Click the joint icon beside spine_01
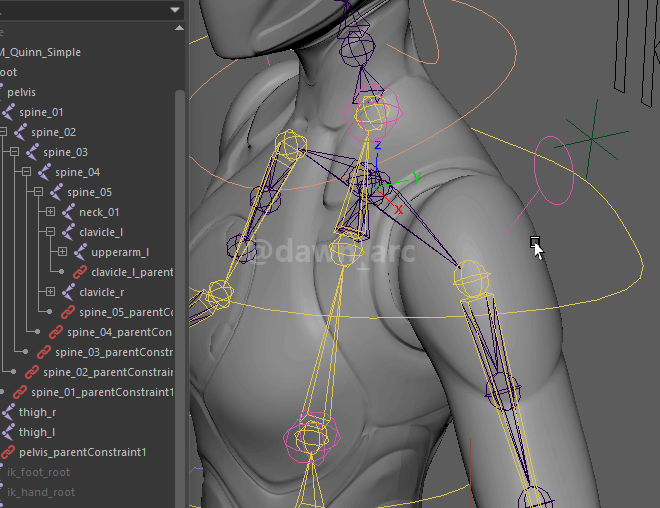The image size is (660, 508). point(8,112)
